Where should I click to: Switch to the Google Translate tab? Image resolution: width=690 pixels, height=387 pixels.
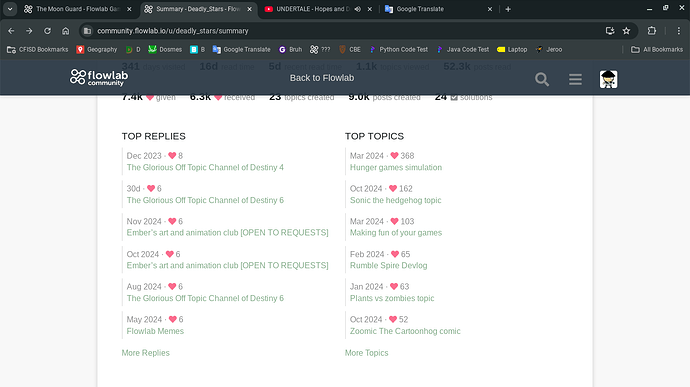(439, 9)
